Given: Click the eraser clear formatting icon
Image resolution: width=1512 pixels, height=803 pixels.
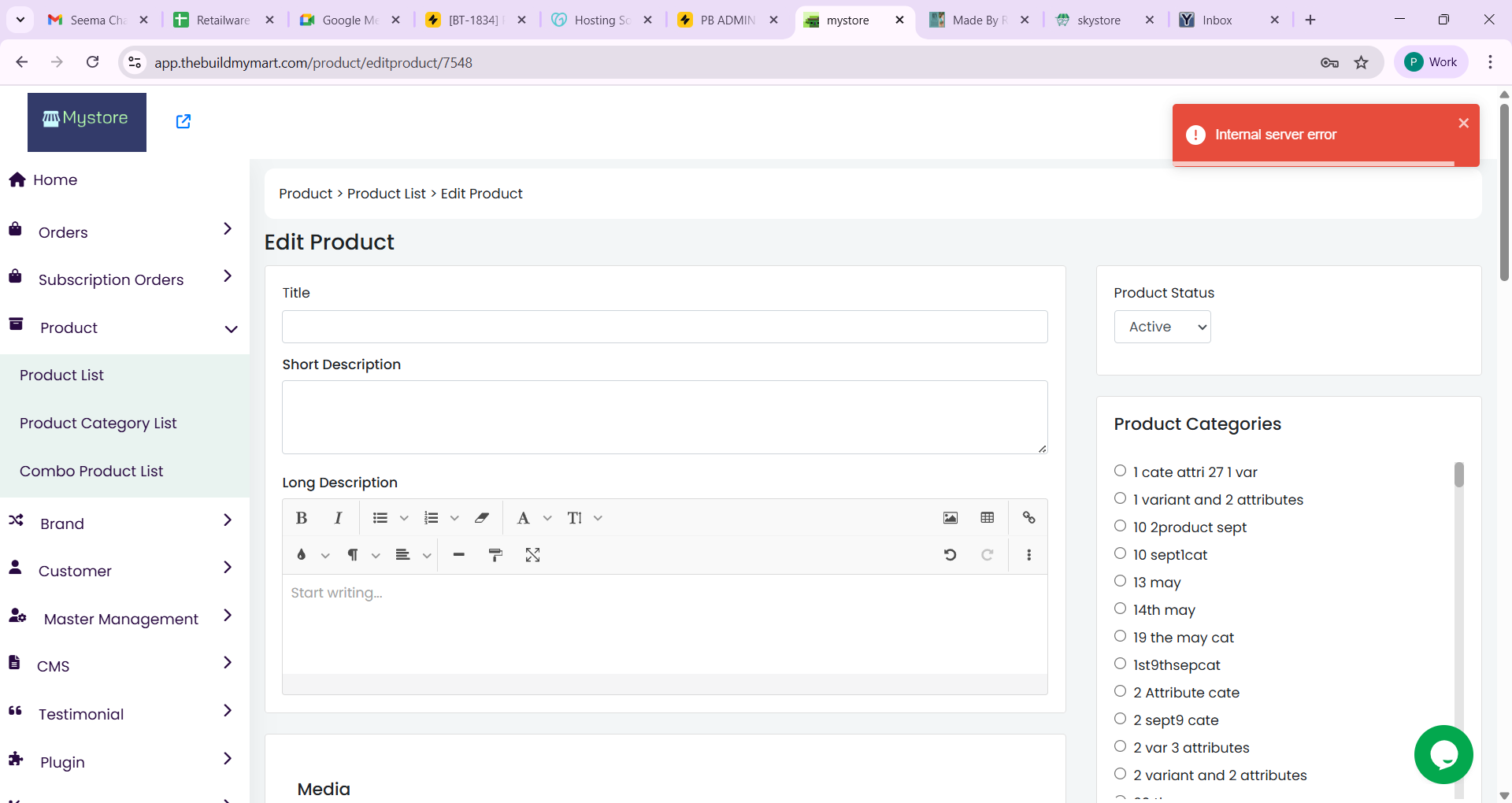Looking at the screenshot, I should [x=482, y=518].
